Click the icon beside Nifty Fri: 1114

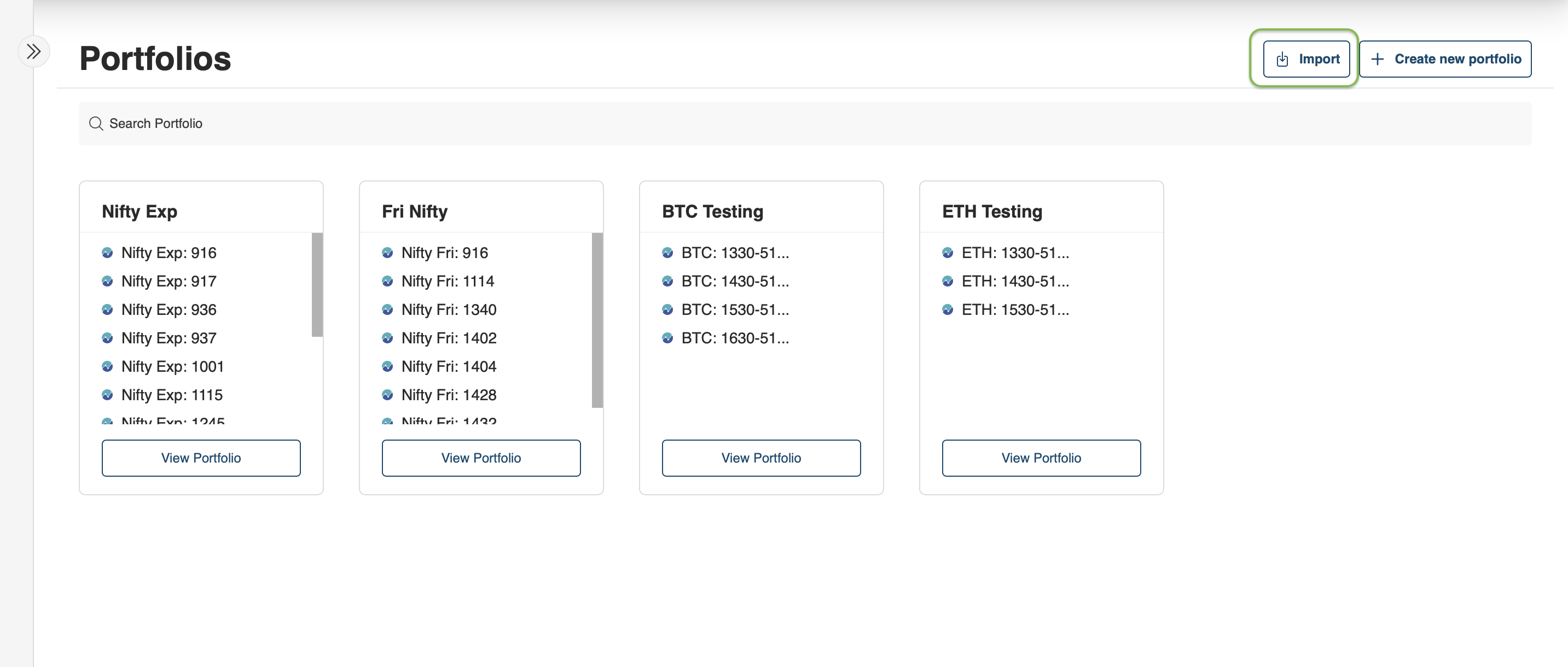tap(387, 282)
